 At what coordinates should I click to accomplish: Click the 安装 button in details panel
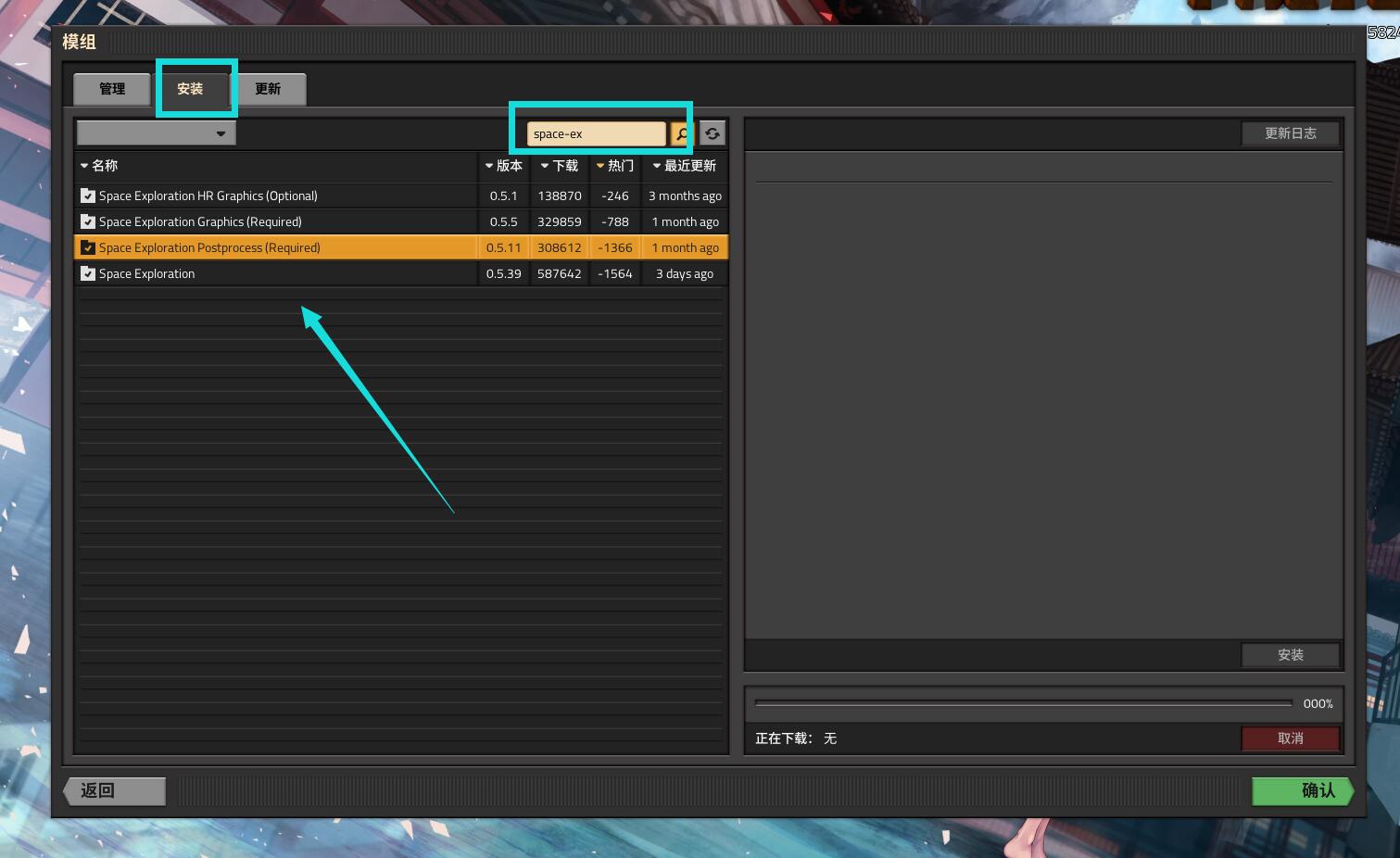[x=1291, y=655]
